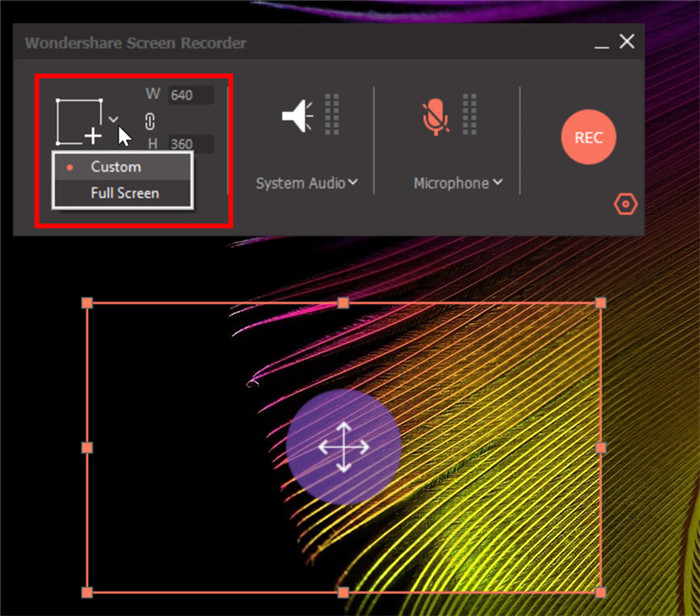
Task: Click the microphone level meter
Action: pos(469,114)
